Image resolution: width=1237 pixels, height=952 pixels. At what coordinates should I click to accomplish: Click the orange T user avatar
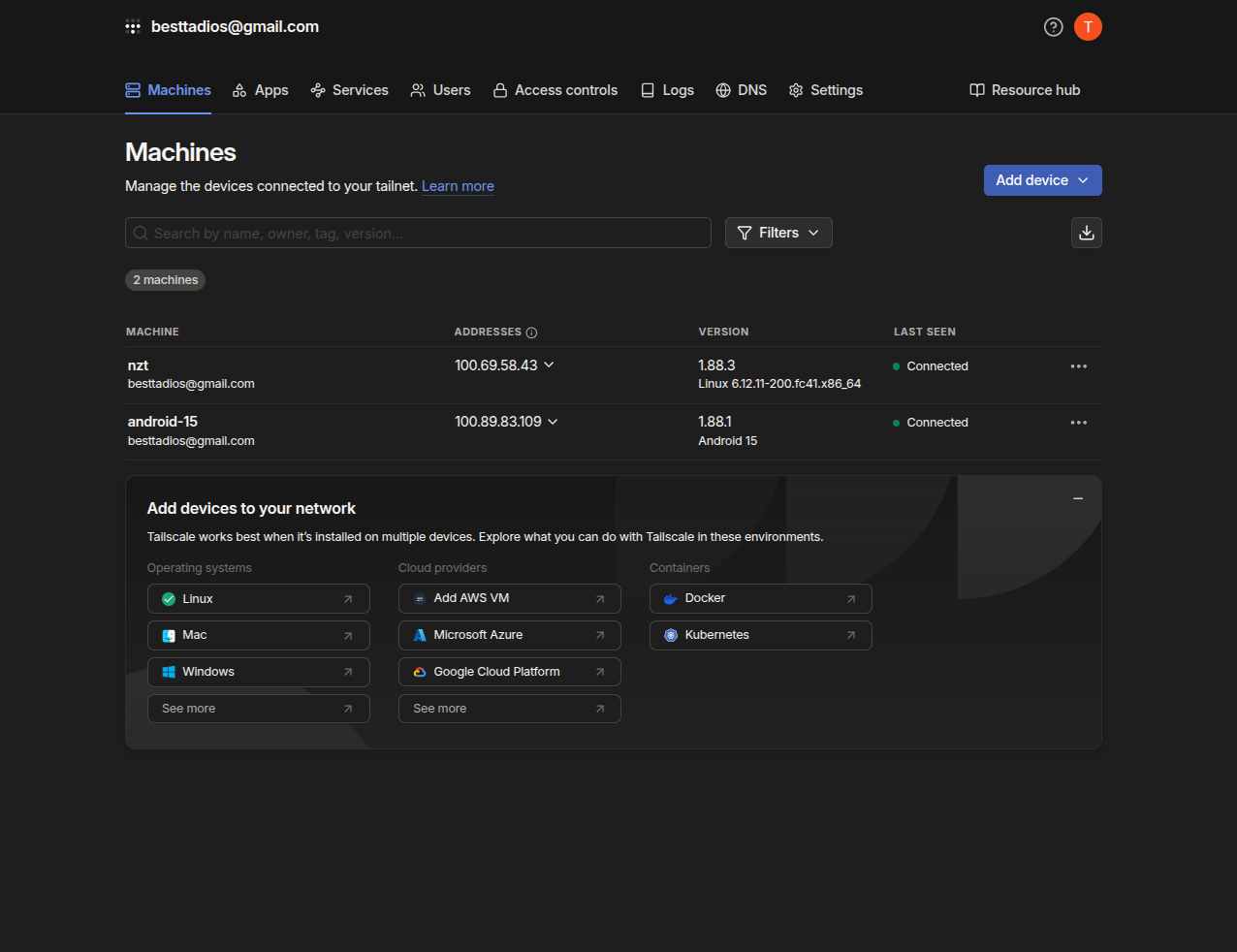[x=1088, y=27]
